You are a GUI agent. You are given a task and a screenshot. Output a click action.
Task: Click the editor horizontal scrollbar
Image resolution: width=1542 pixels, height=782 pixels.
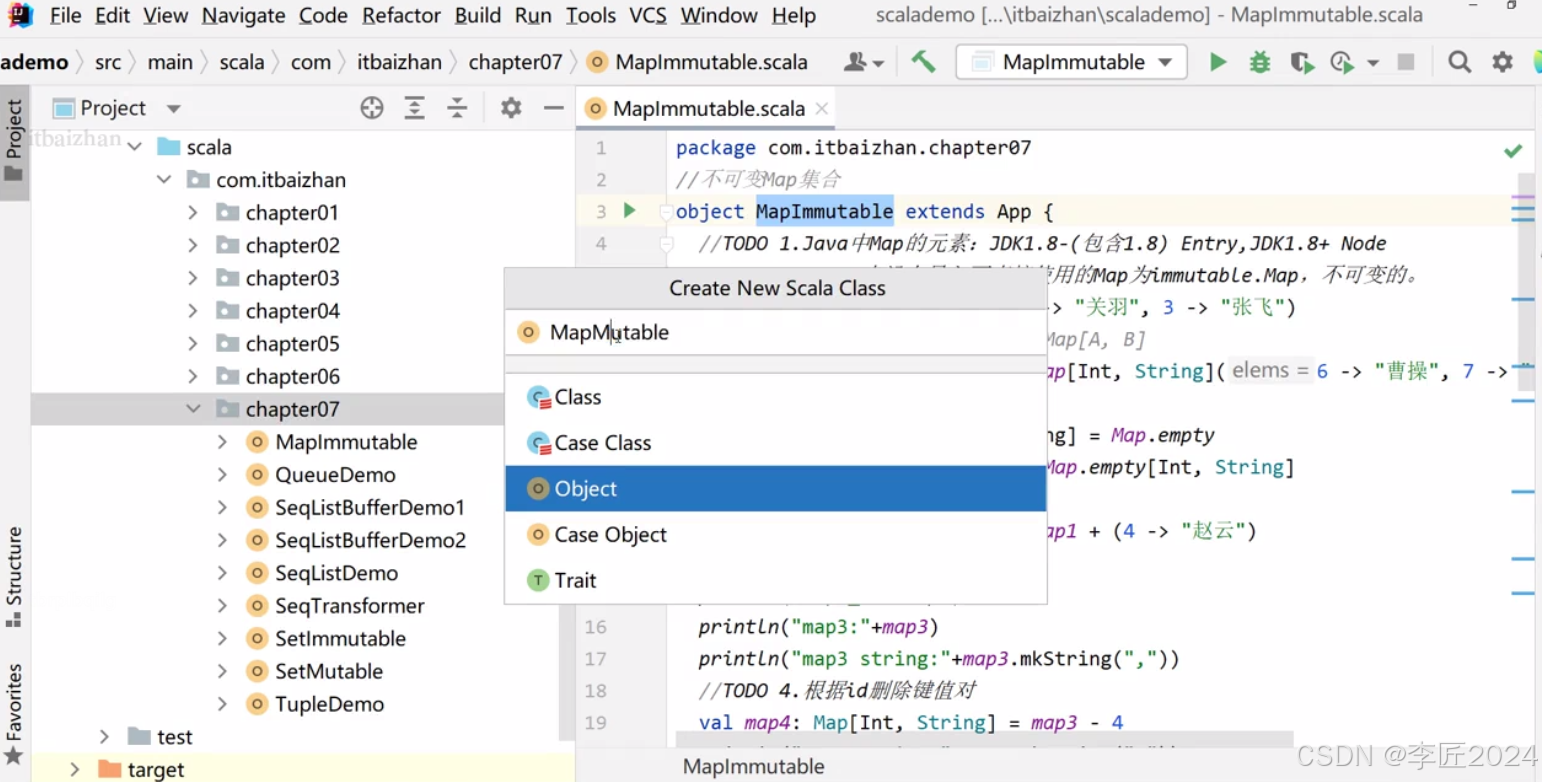984,740
